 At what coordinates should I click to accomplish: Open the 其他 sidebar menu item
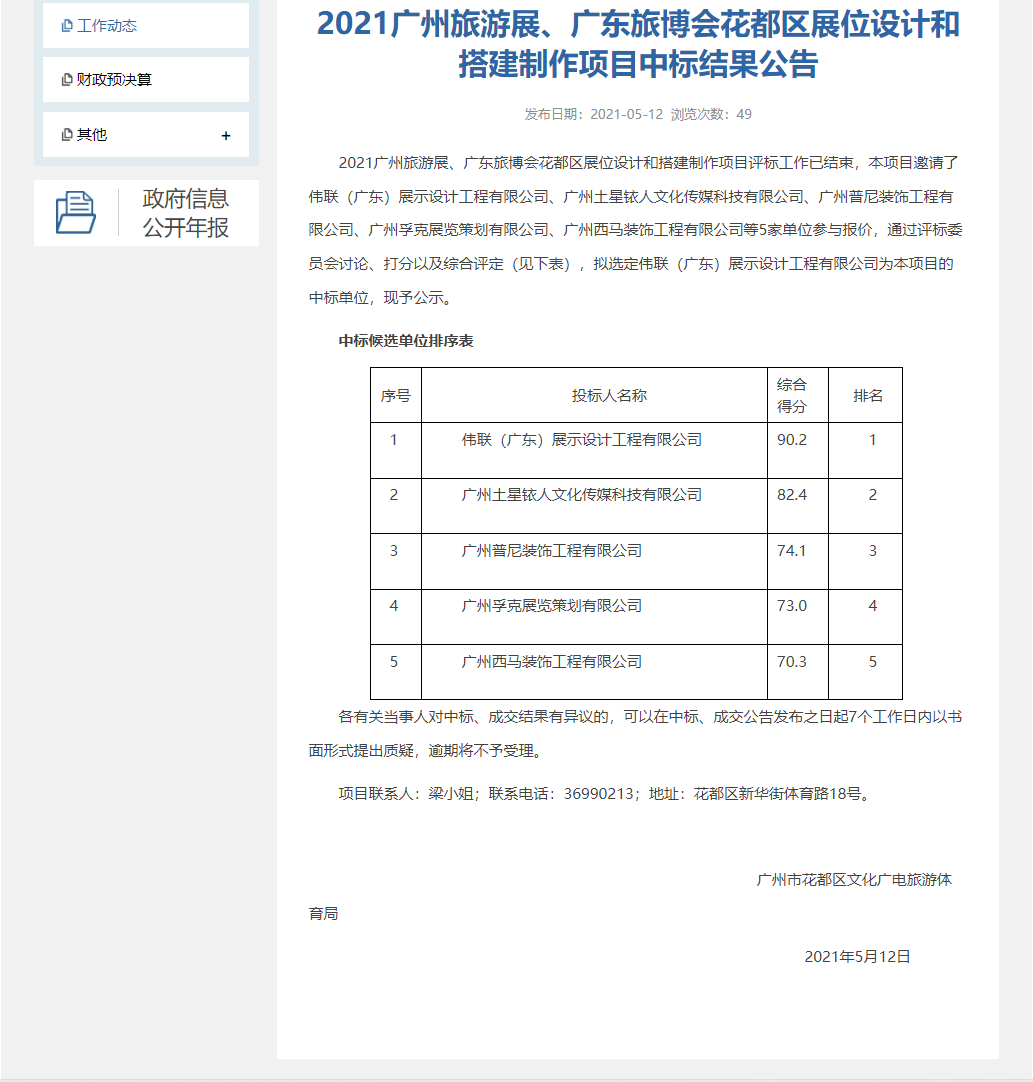[146, 135]
